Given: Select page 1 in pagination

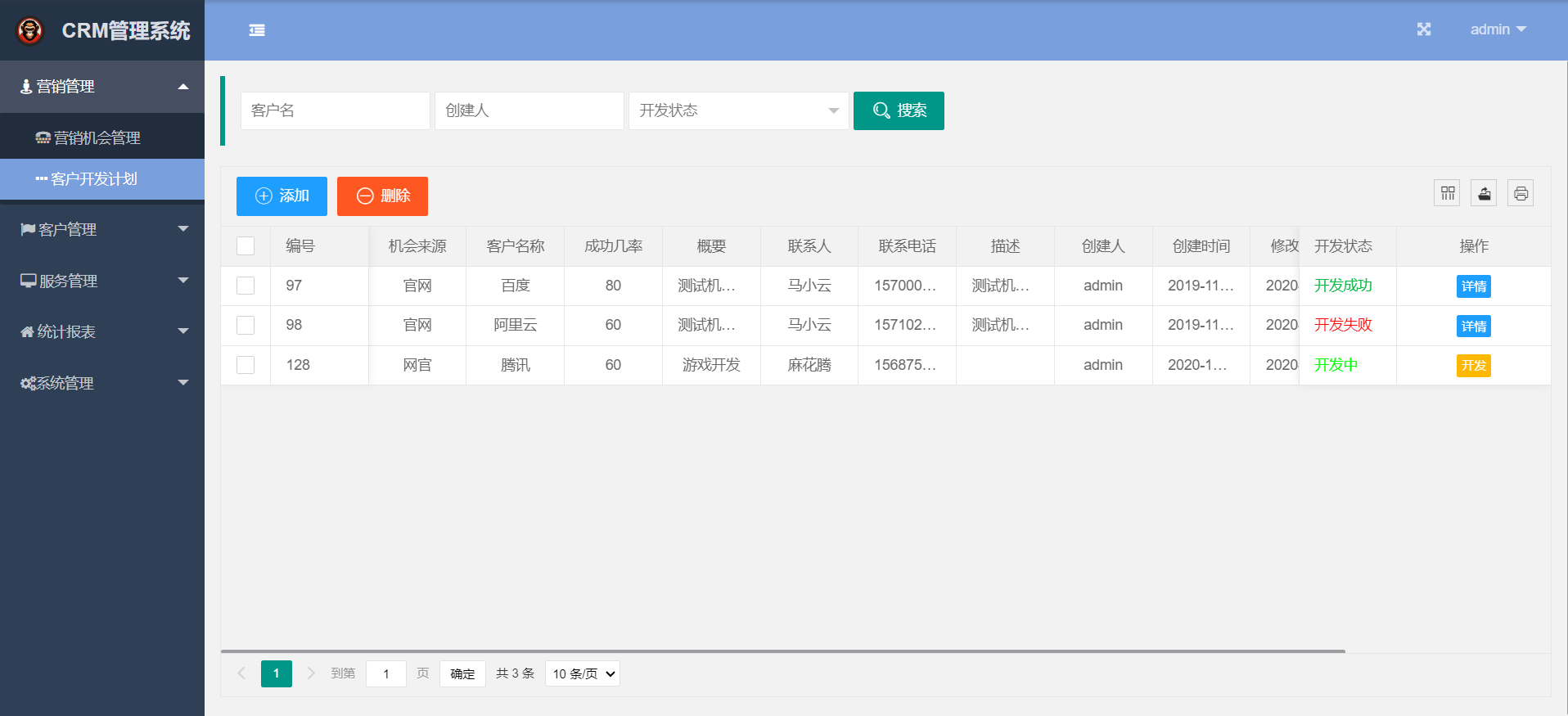Looking at the screenshot, I should (x=277, y=673).
